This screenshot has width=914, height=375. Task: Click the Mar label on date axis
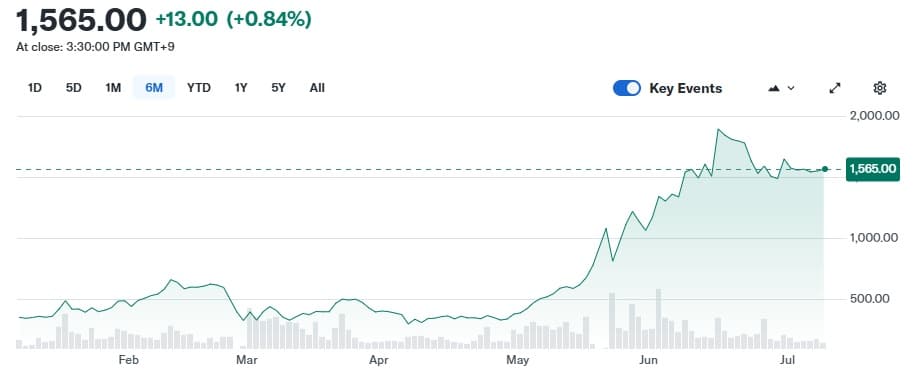pos(249,360)
